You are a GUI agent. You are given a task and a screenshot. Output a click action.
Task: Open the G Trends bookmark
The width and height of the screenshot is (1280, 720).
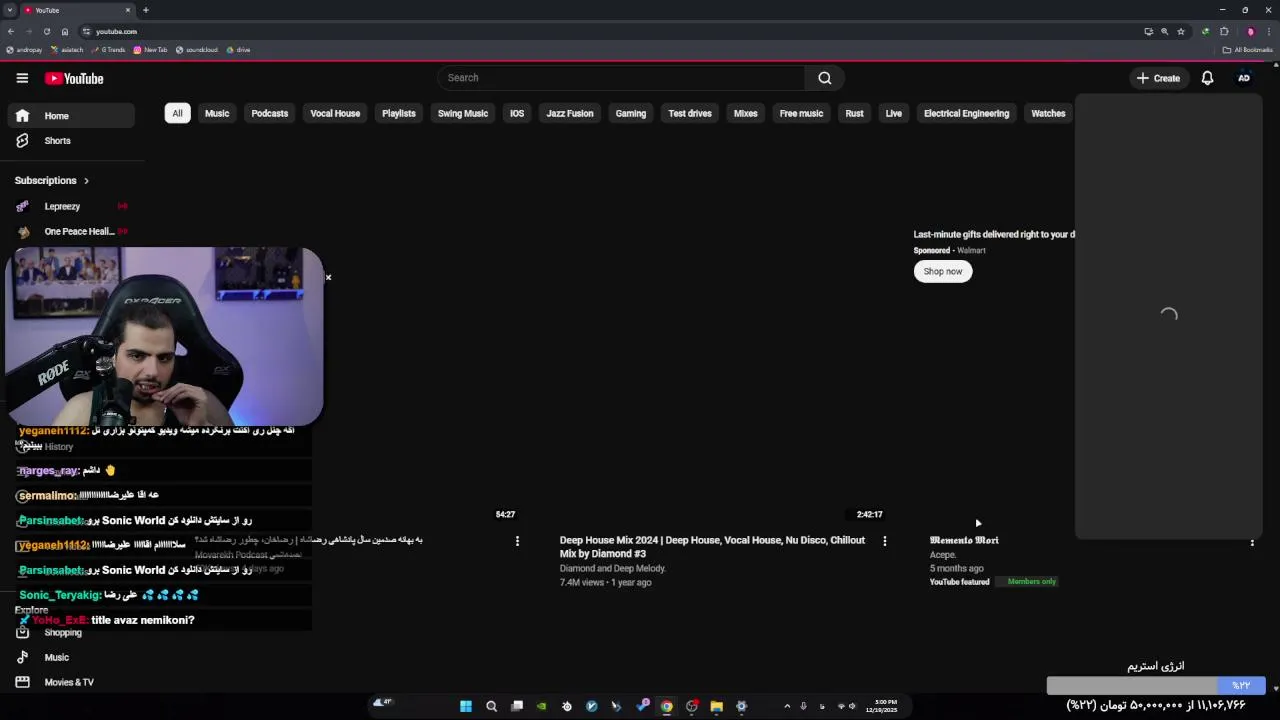click(x=108, y=50)
